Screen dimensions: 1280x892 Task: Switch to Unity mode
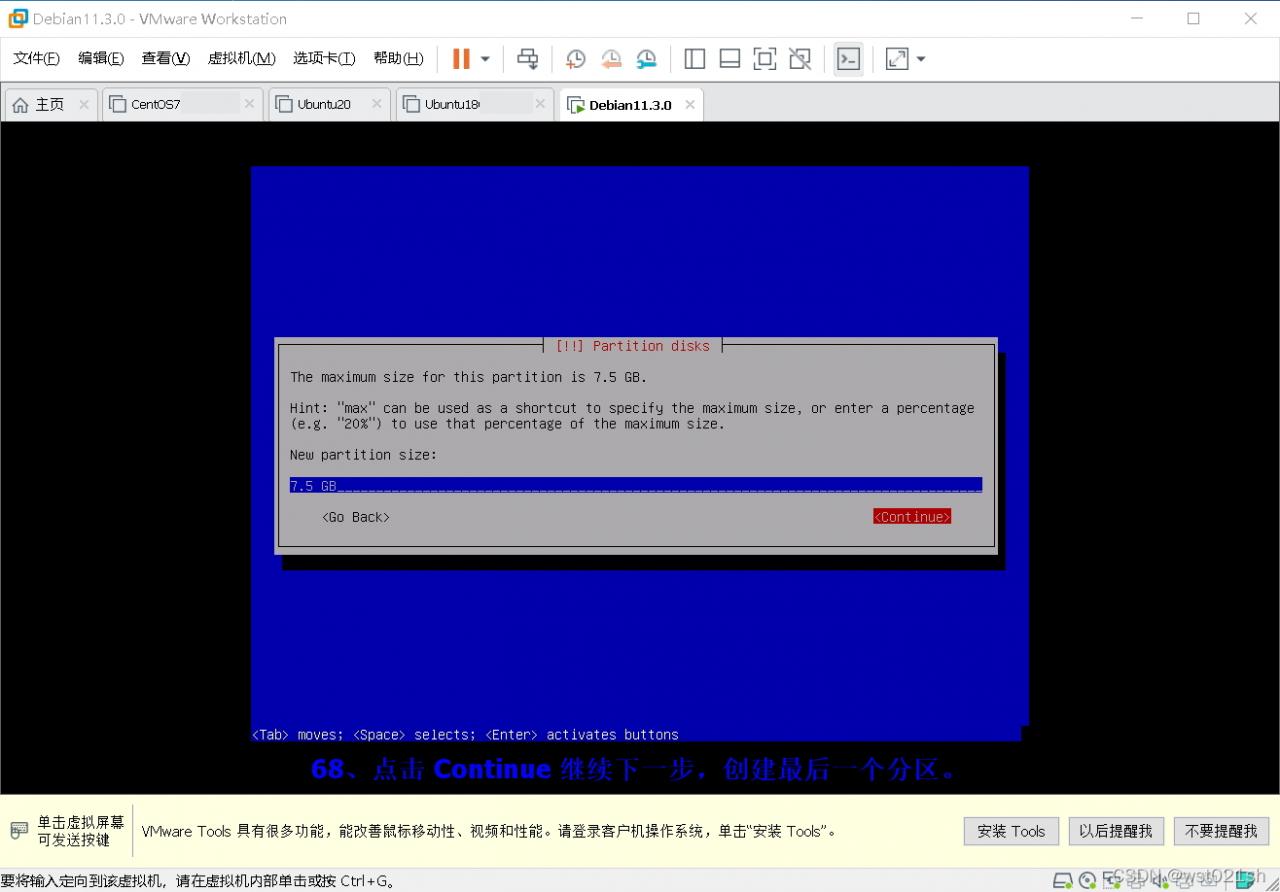tap(799, 59)
